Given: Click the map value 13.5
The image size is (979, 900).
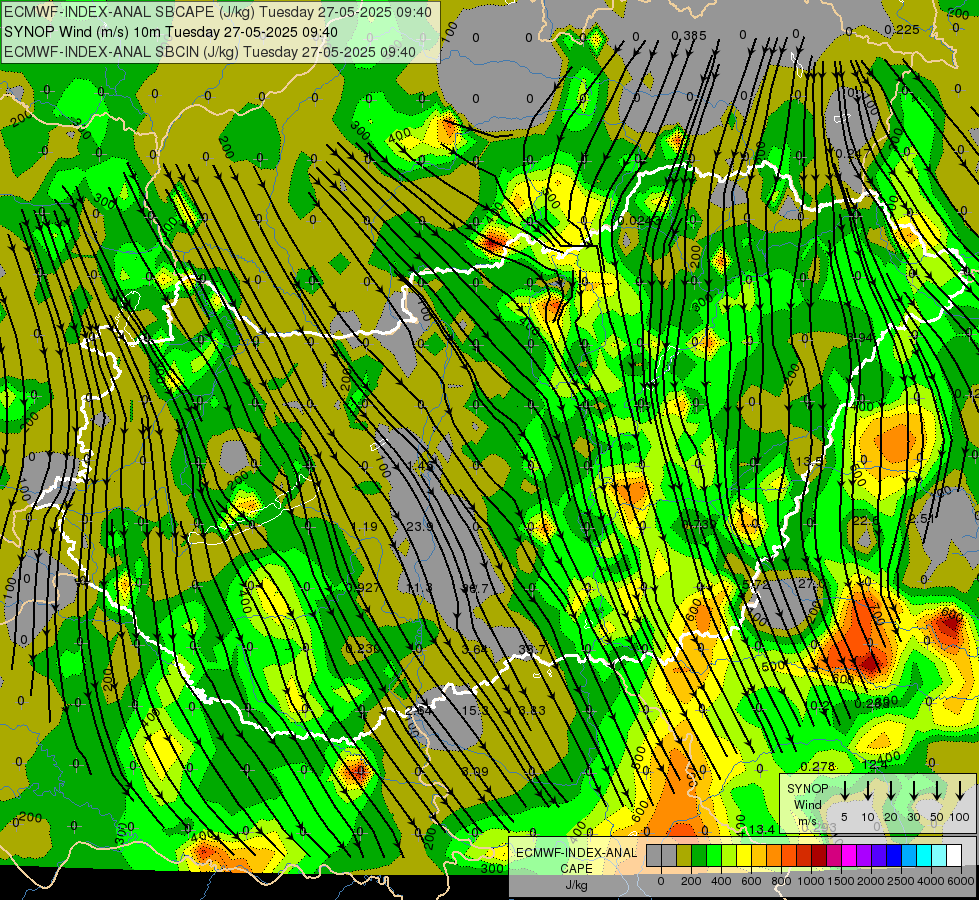Looking at the screenshot, I should (809, 462).
